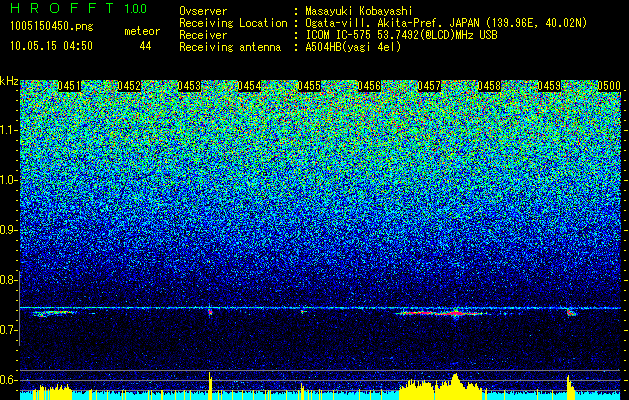This screenshot has height=400, width=629.
Task: Click the 0455 time marker
Action: 309,86
